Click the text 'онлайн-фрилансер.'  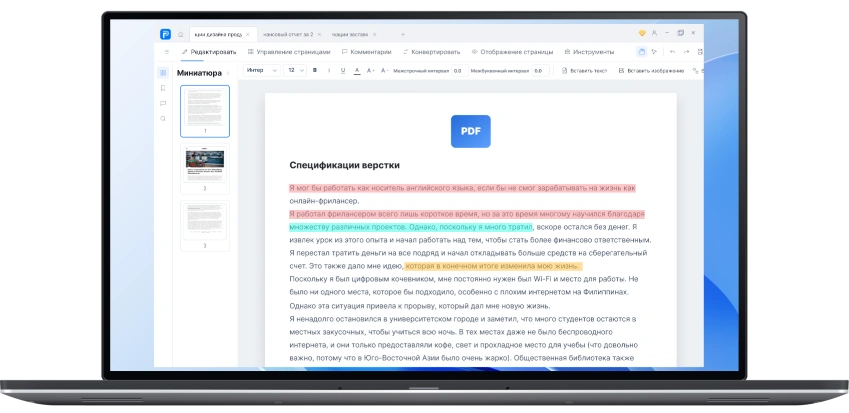pyautogui.click(x=324, y=201)
